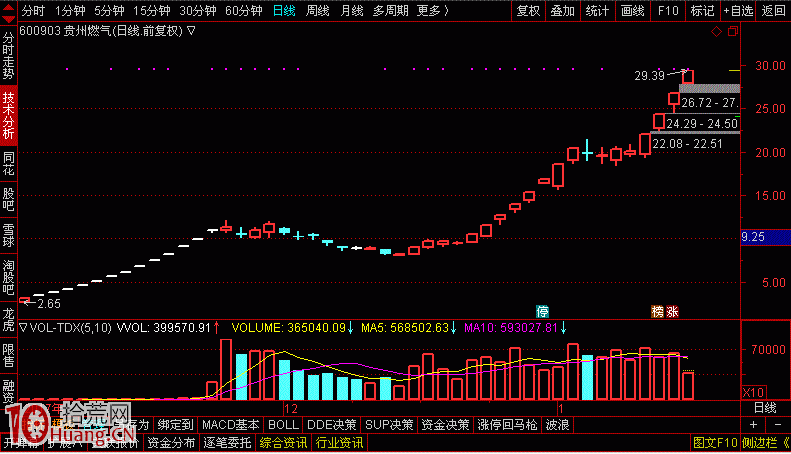The width and height of the screenshot is (791, 454).
Task: Select the 资金决策 indicator tab
Action: click(445, 425)
